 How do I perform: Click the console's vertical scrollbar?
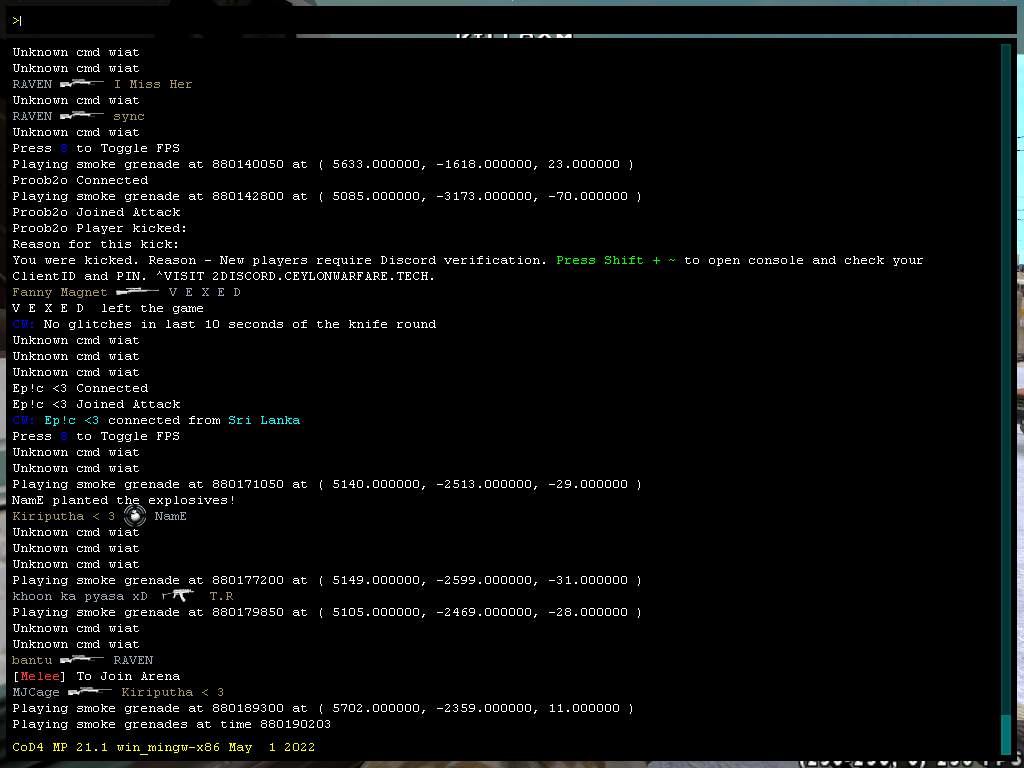pyautogui.click(x=1005, y=390)
